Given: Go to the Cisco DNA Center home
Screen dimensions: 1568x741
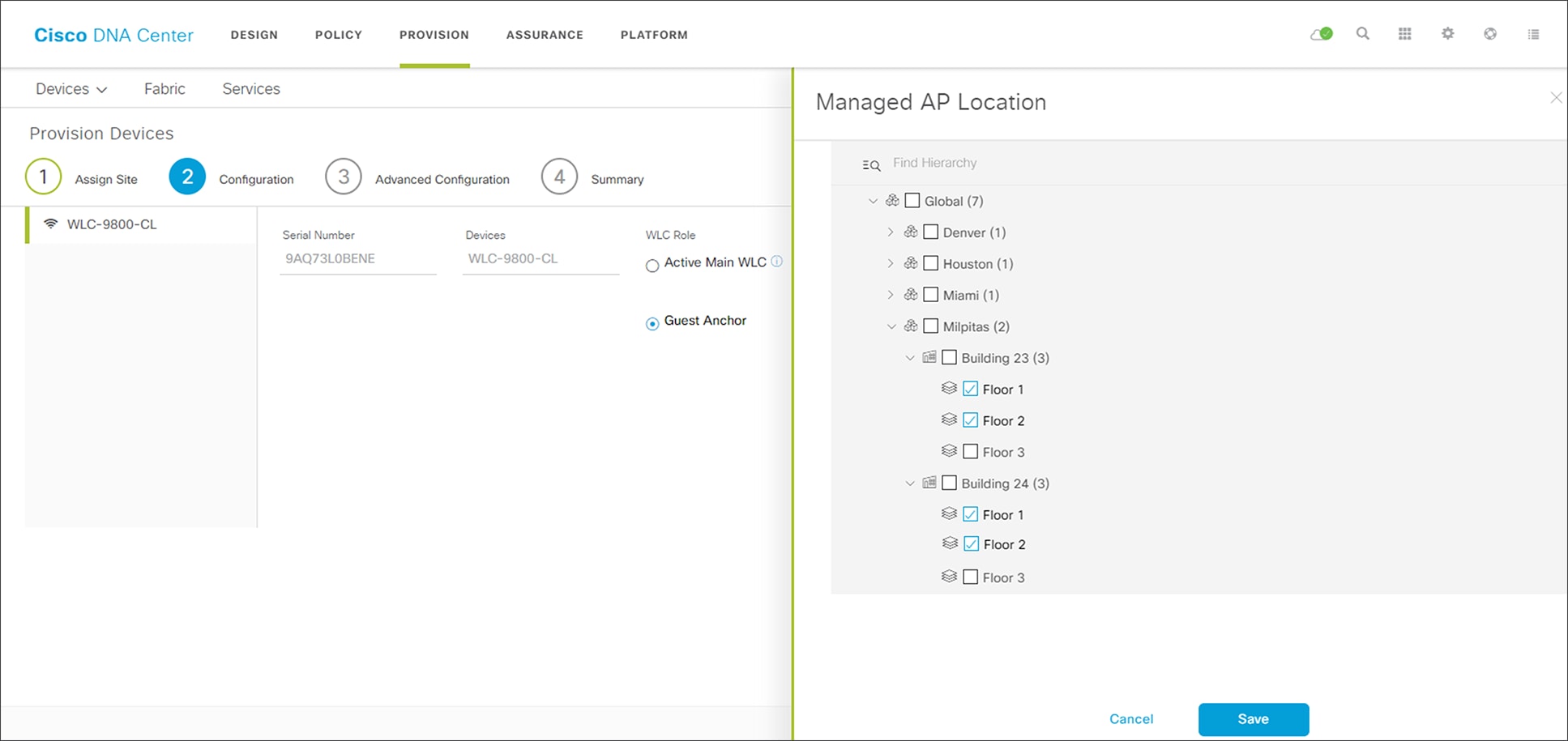Looking at the screenshot, I should [x=113, y=35].
